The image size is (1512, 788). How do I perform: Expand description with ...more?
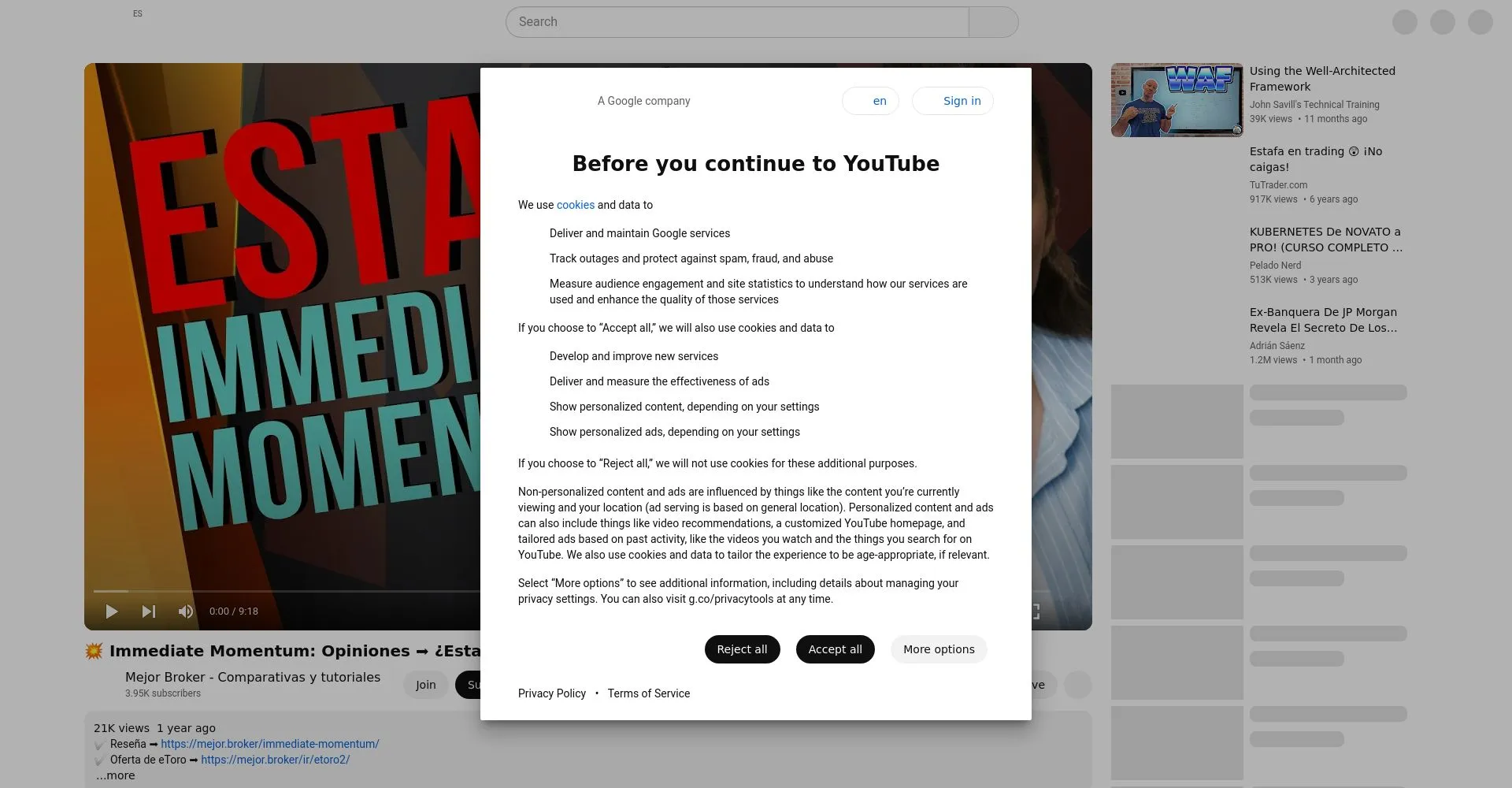click(115, 775)
